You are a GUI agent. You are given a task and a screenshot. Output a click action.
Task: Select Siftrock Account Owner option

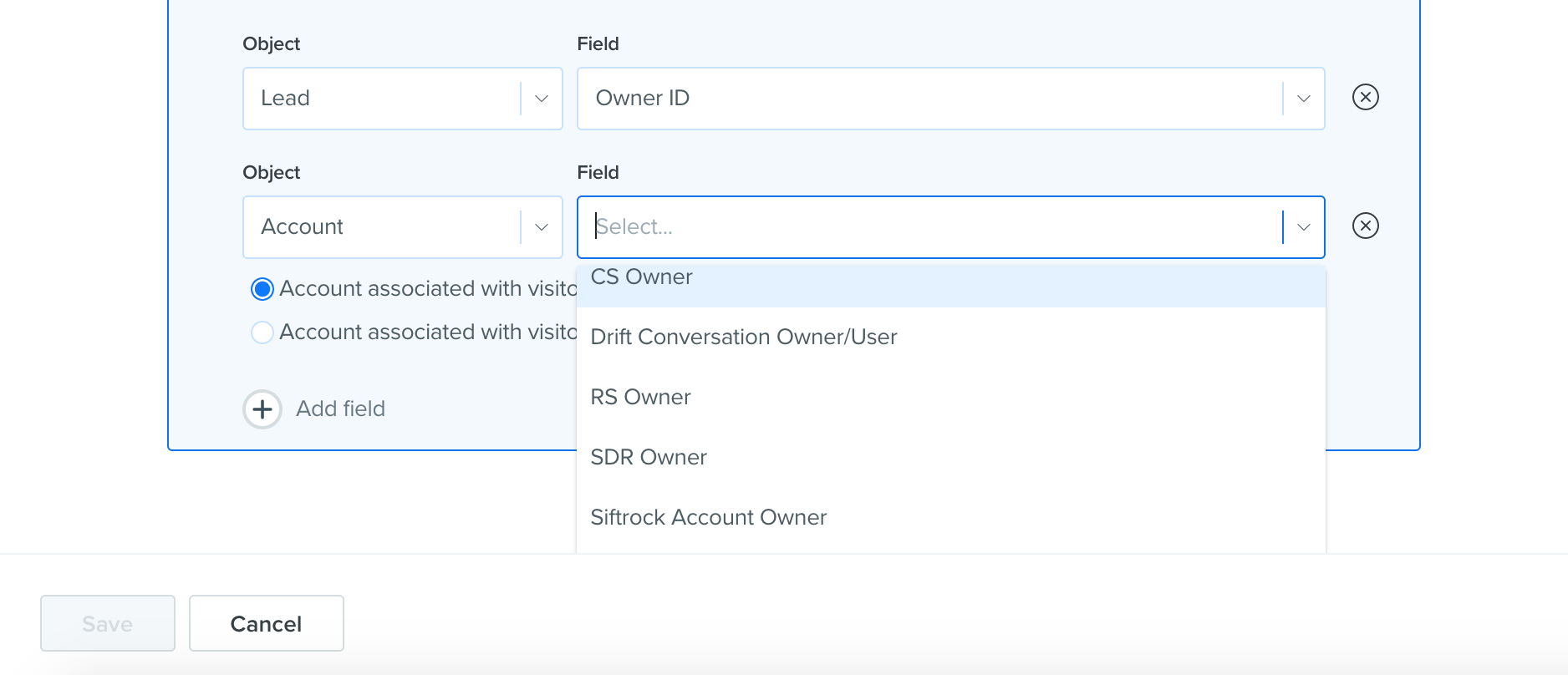coord(950,517)
